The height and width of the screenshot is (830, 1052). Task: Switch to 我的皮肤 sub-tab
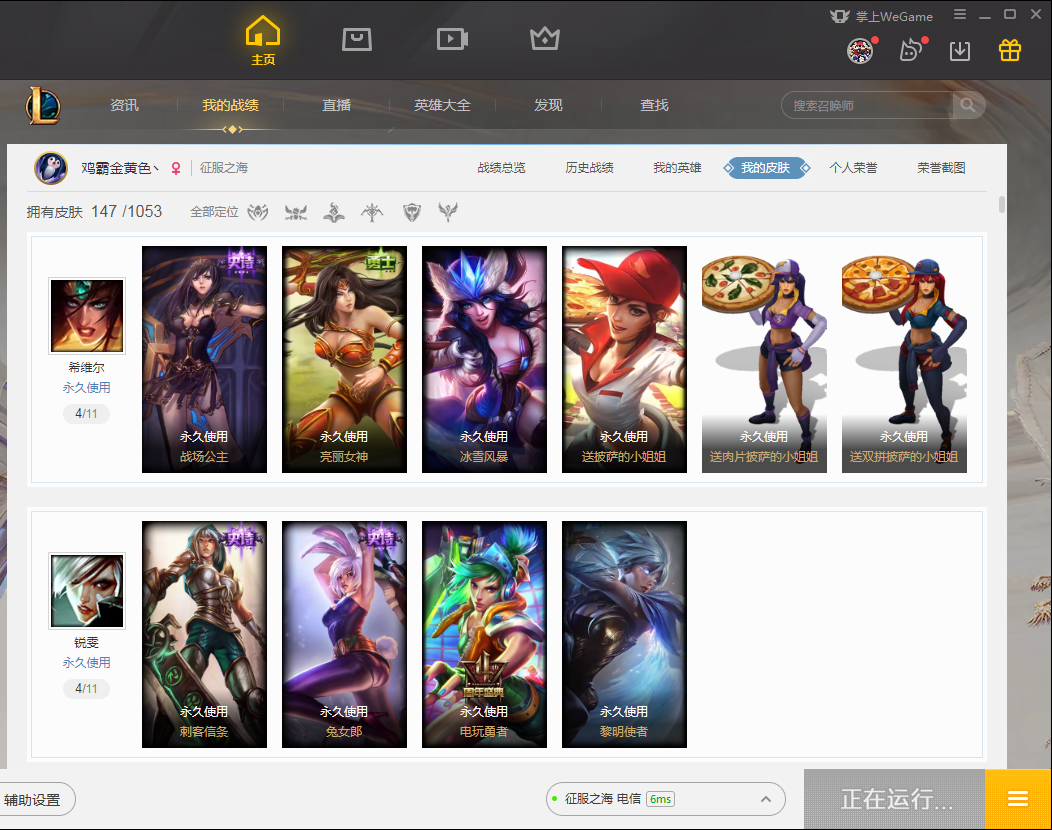766,168
